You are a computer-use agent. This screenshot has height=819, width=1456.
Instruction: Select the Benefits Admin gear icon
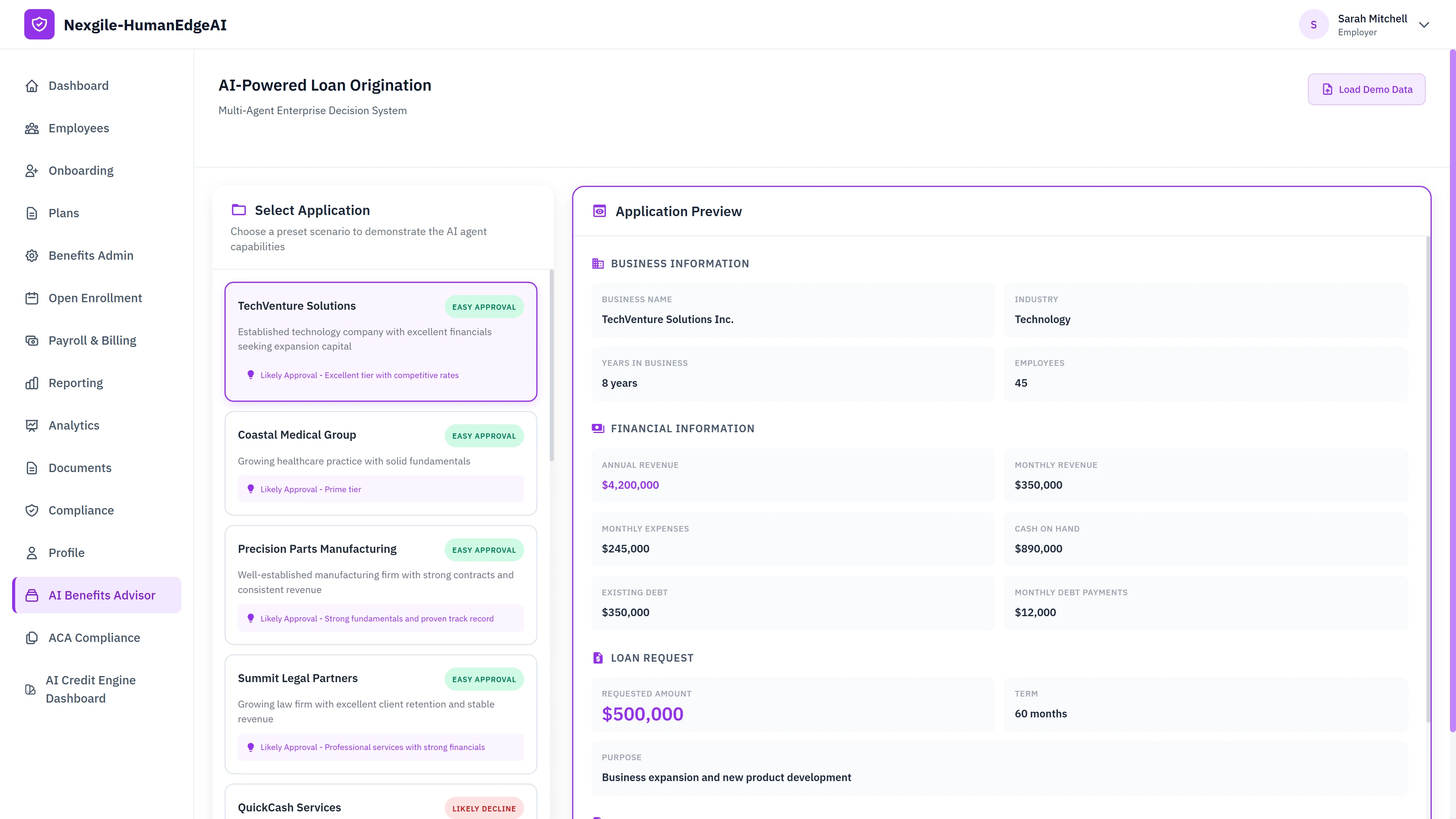click(31, 256)
